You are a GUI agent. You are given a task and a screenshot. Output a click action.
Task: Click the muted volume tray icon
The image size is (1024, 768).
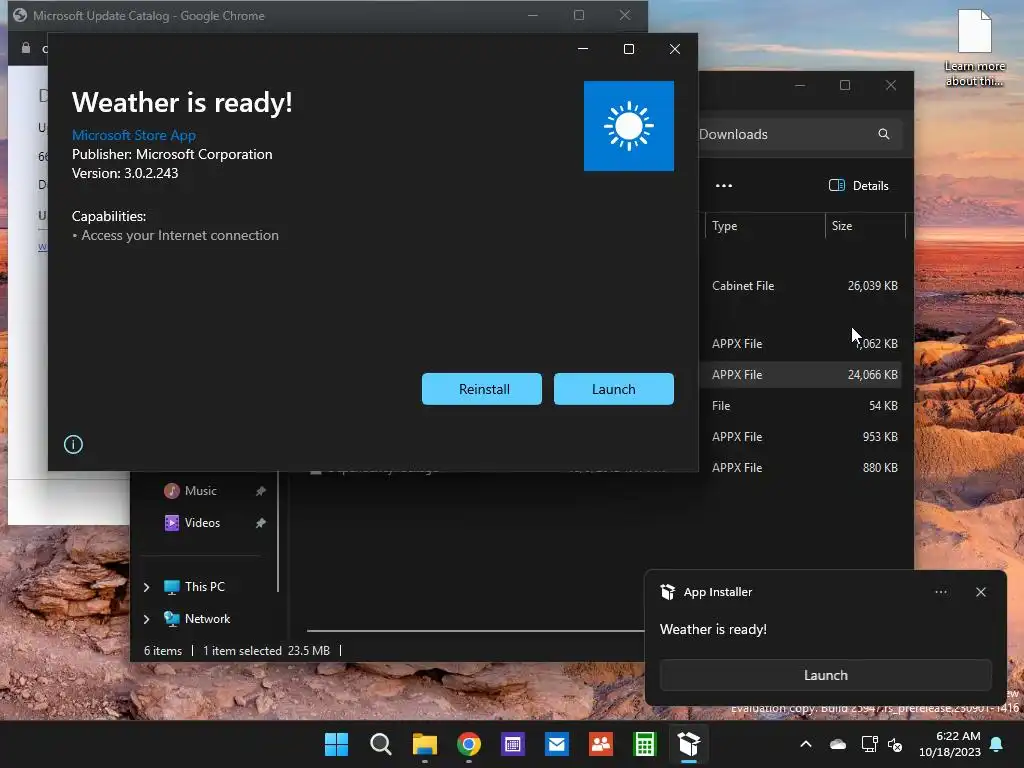point(895,744)
